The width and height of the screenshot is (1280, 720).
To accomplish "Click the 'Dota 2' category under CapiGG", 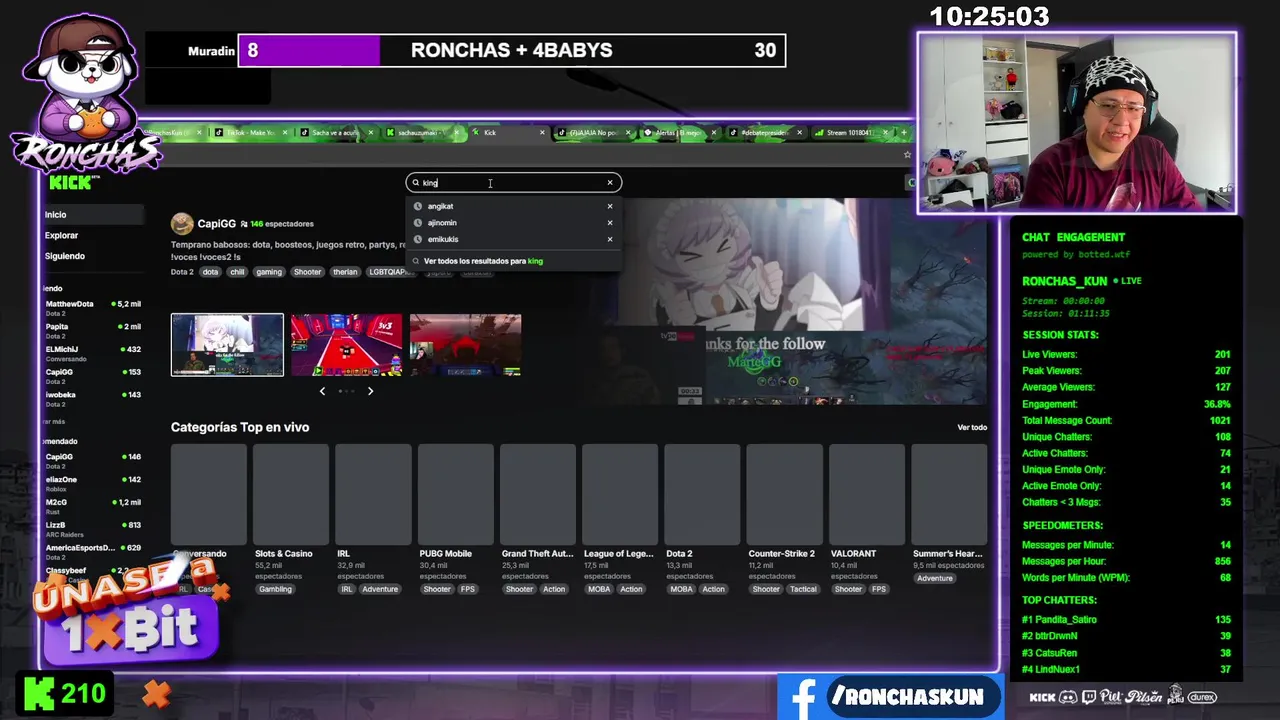I will click(x=182, y=272).
